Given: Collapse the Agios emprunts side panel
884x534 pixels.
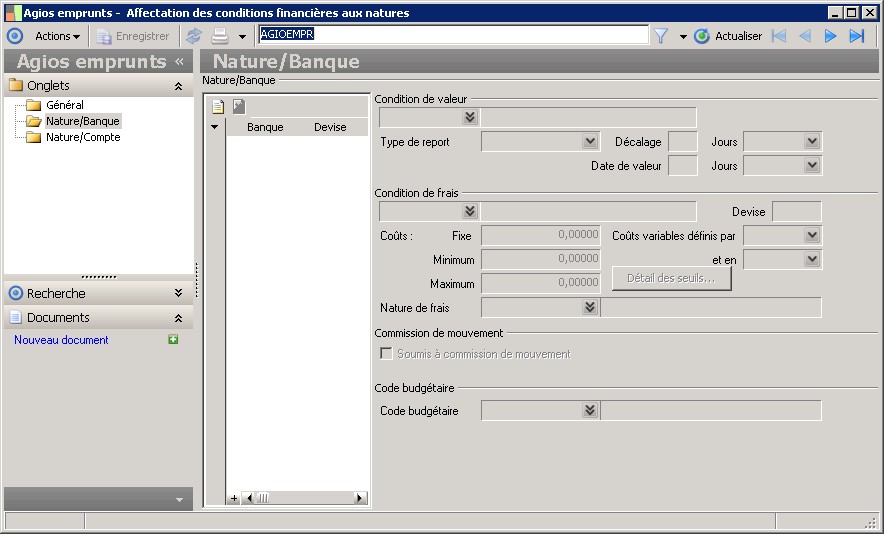Looking at the screenshot, I should pyautogui.click(x=180, y=62).
